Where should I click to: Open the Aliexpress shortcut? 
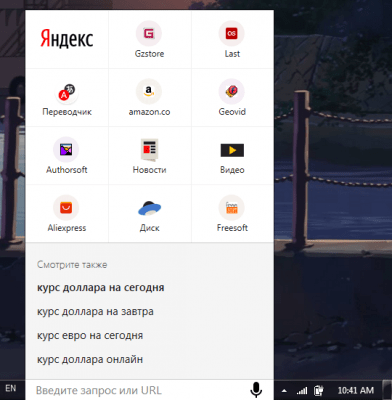coord(67,213)
